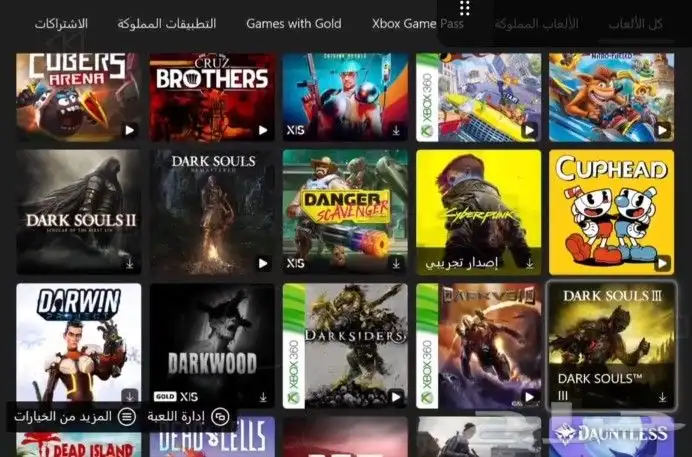
Task: Click the menu icon beside المزيد من الخيارات
Action: [x=127, y=416]
